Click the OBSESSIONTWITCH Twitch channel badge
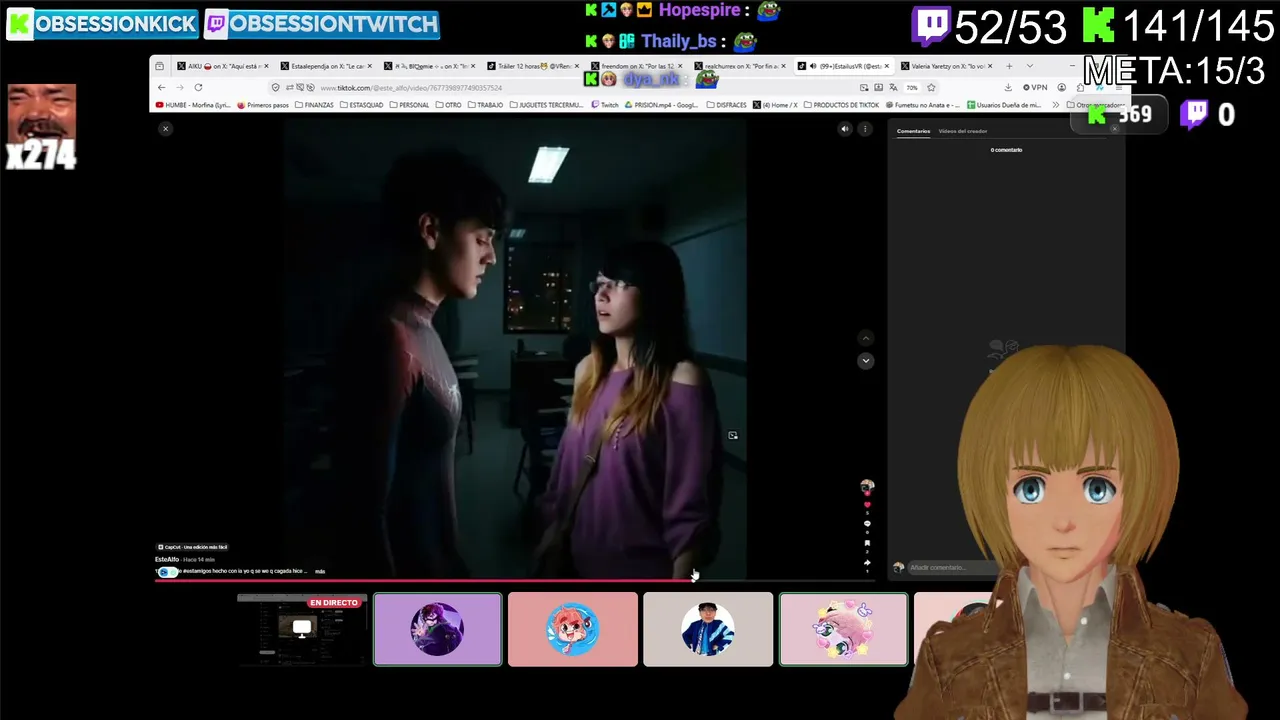The image size is (1280, 720). tap(322, 24)
